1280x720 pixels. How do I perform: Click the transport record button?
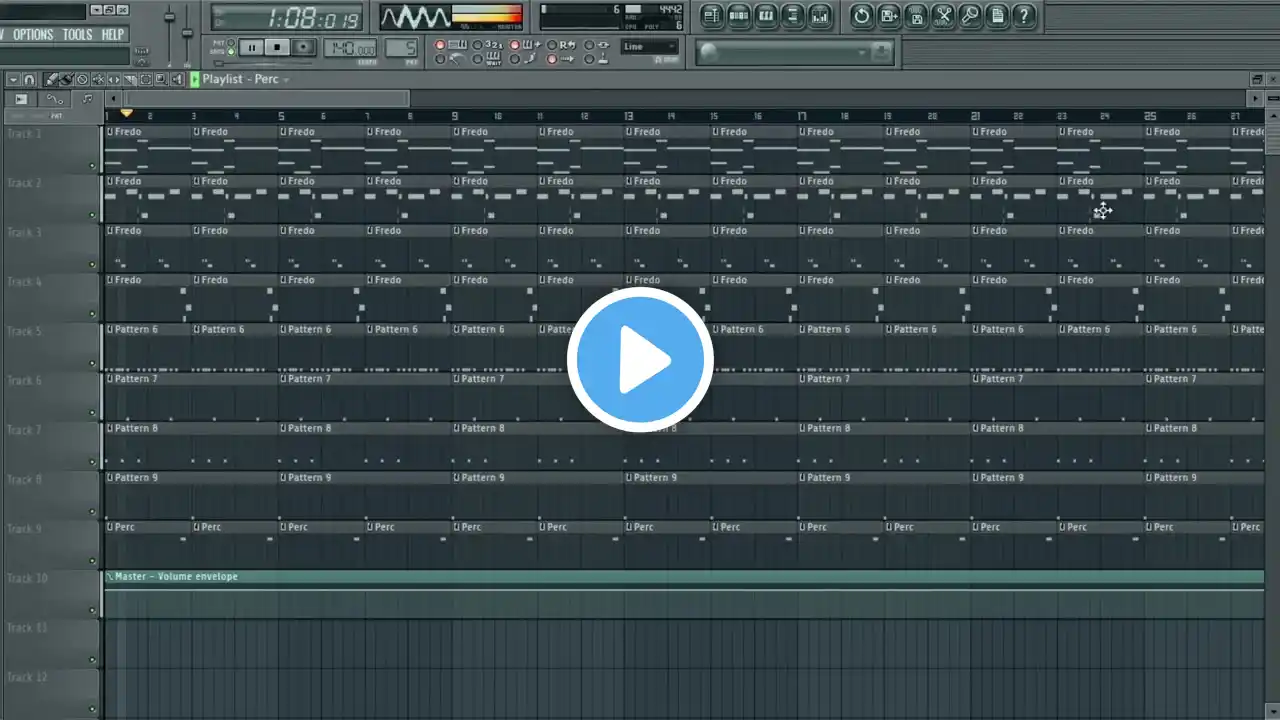click(303, 47)
